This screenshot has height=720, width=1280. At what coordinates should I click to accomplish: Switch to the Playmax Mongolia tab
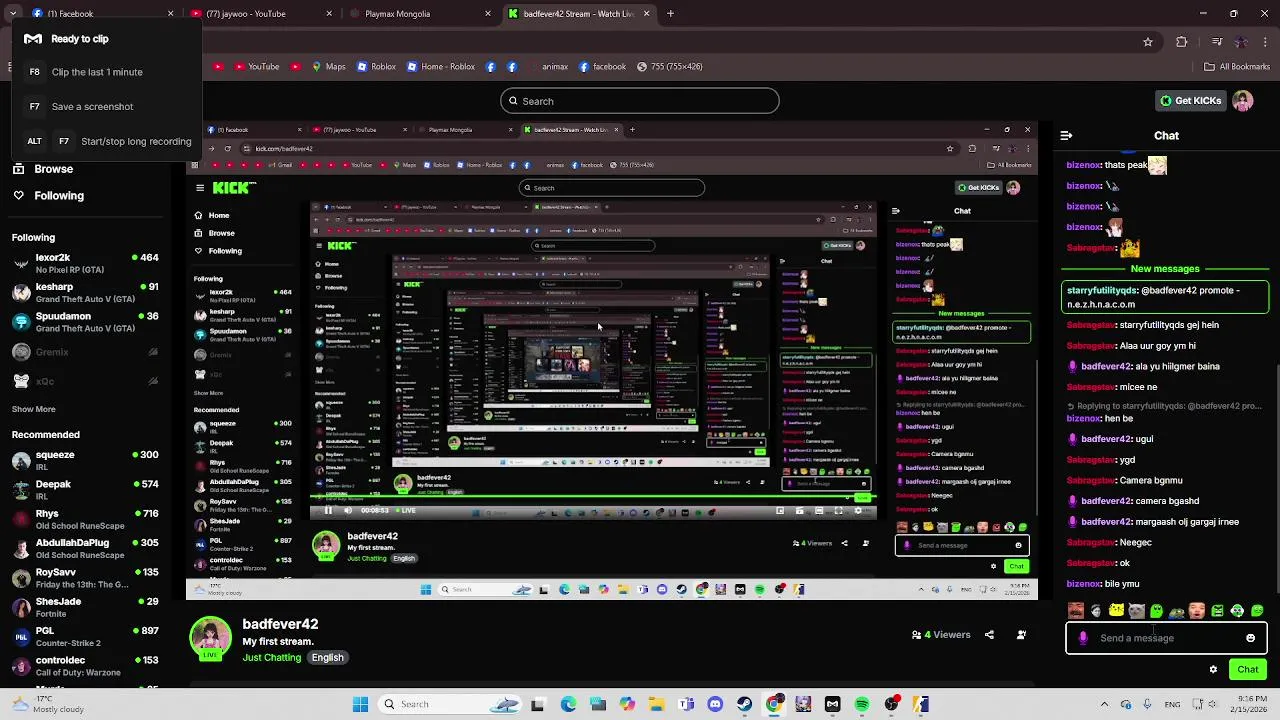click(421, 14)
